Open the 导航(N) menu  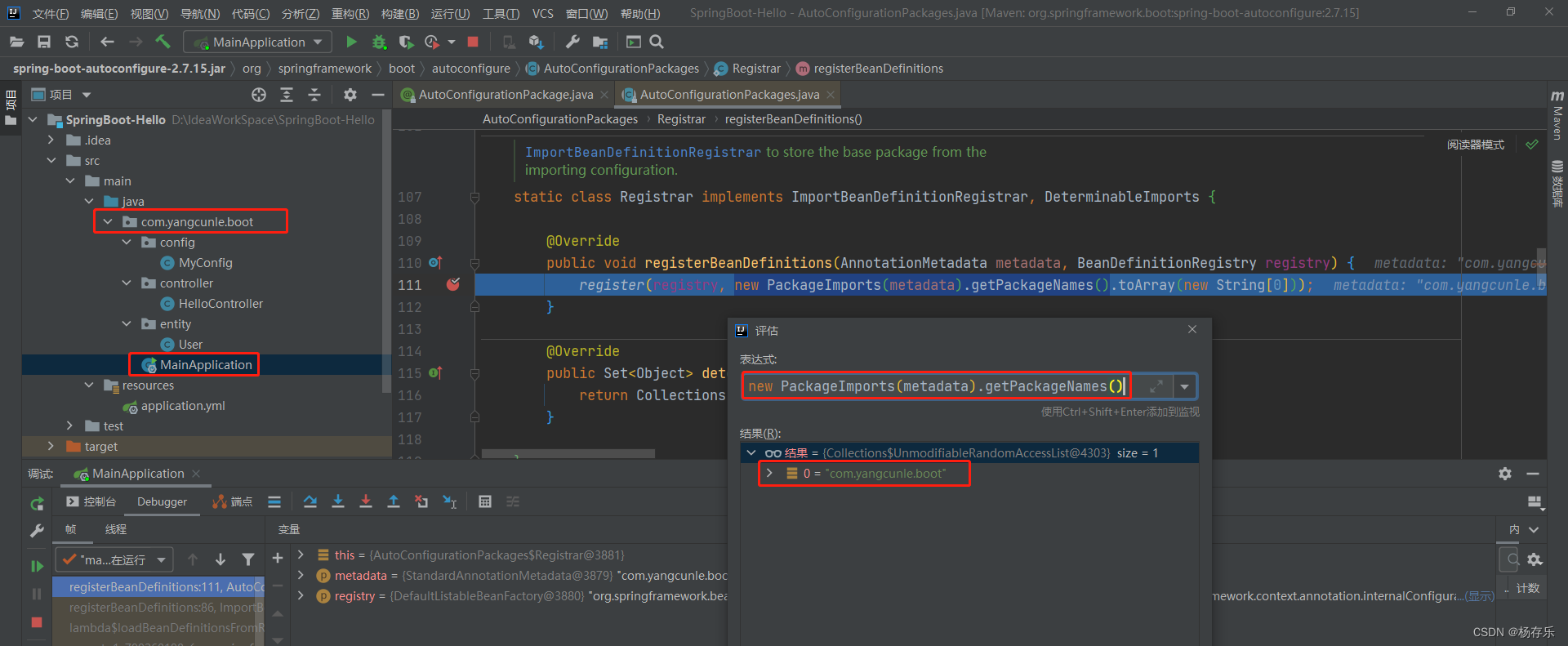(200, 13)
